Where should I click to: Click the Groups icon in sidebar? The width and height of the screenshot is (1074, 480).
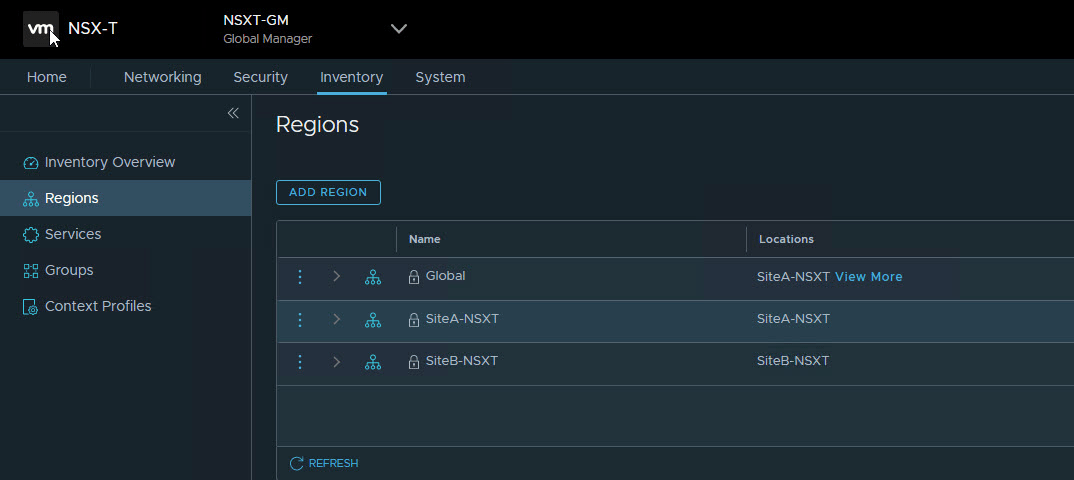[x=31, y=271]
